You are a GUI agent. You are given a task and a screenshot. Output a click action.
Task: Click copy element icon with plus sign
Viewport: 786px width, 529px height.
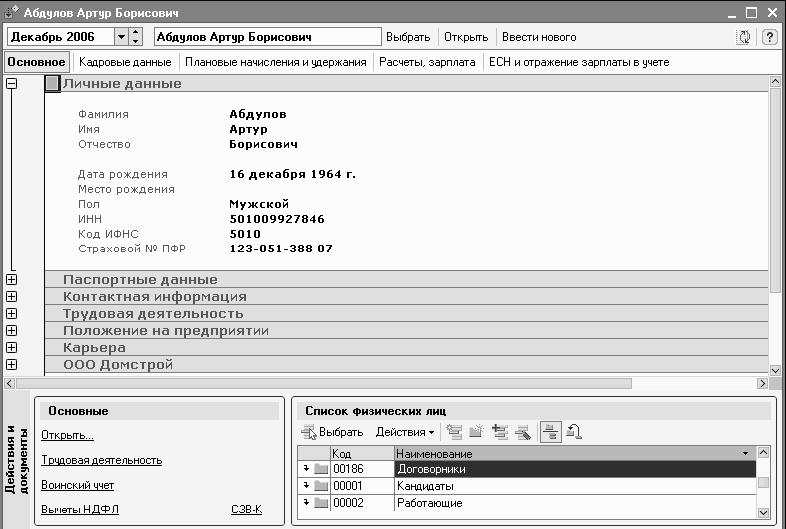tap(500, 432)
